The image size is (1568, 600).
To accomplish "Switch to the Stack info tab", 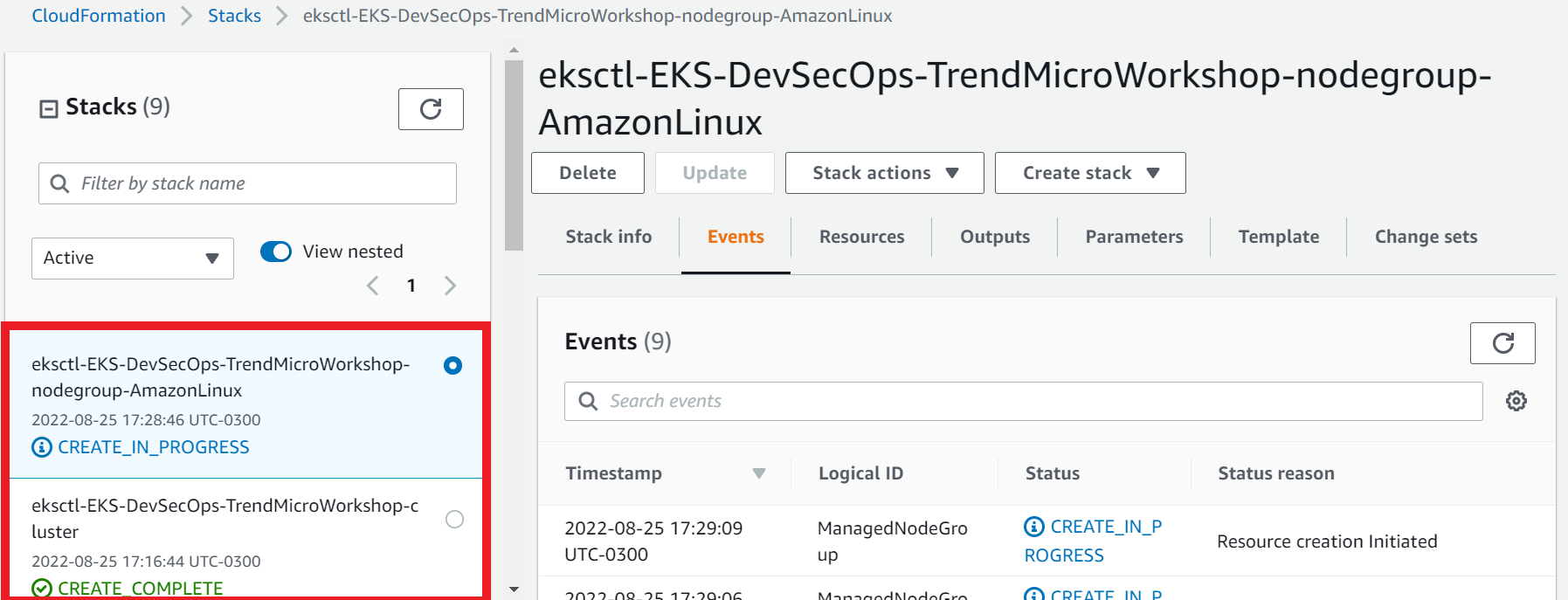I will tap(609, 237).
